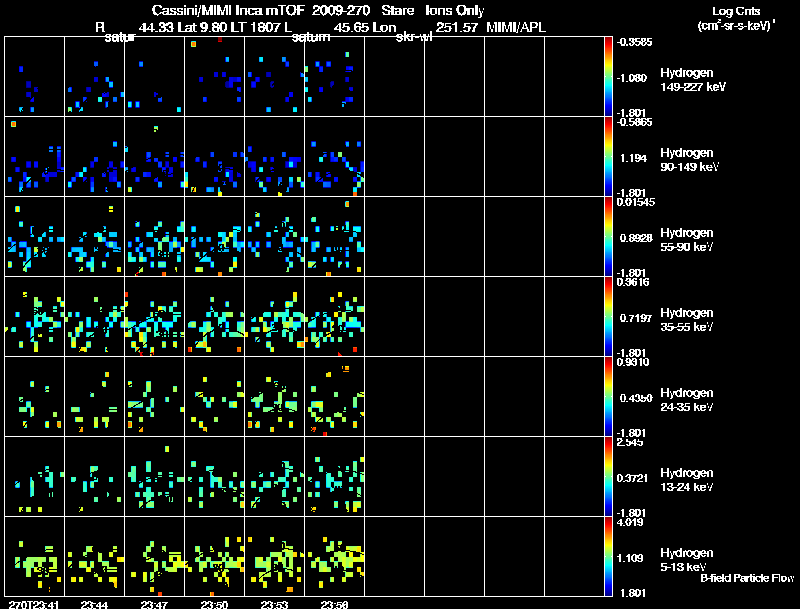Click the '0.4350' color scale value
Screen dimensions: 800x609
(636, 398)
